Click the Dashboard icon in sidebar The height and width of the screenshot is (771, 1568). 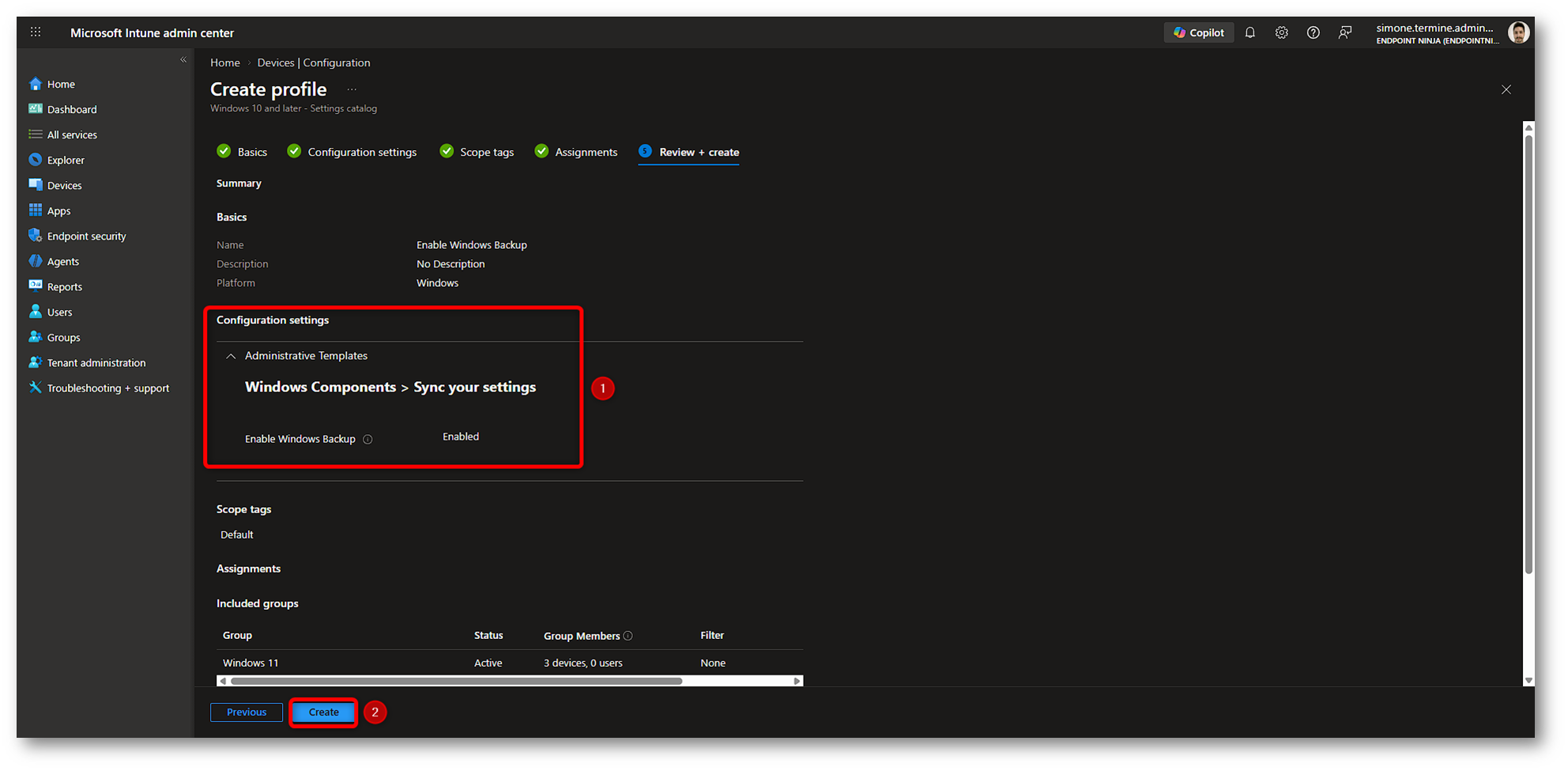pyautogui.click(x=36, y=109)
